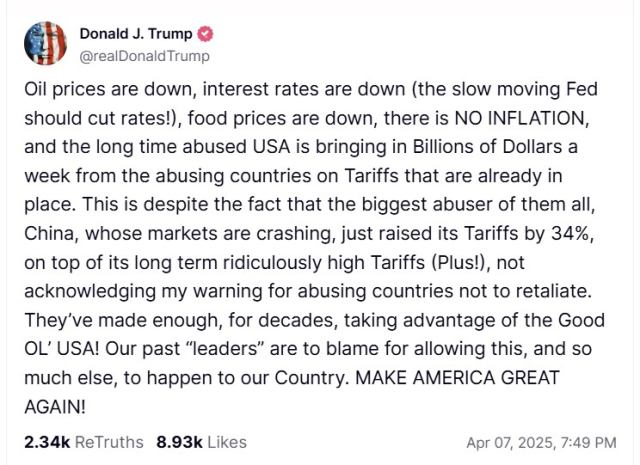640x465 pixels.
Task: Click the ReTruths label
Action: click(109, 442)
